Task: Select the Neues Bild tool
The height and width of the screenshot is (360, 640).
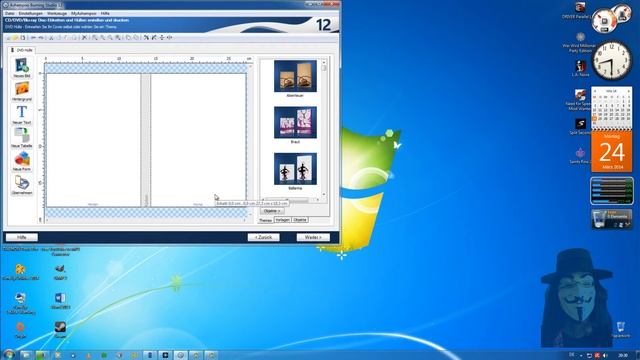Action: pyautogui.click(x=22, y=68)
